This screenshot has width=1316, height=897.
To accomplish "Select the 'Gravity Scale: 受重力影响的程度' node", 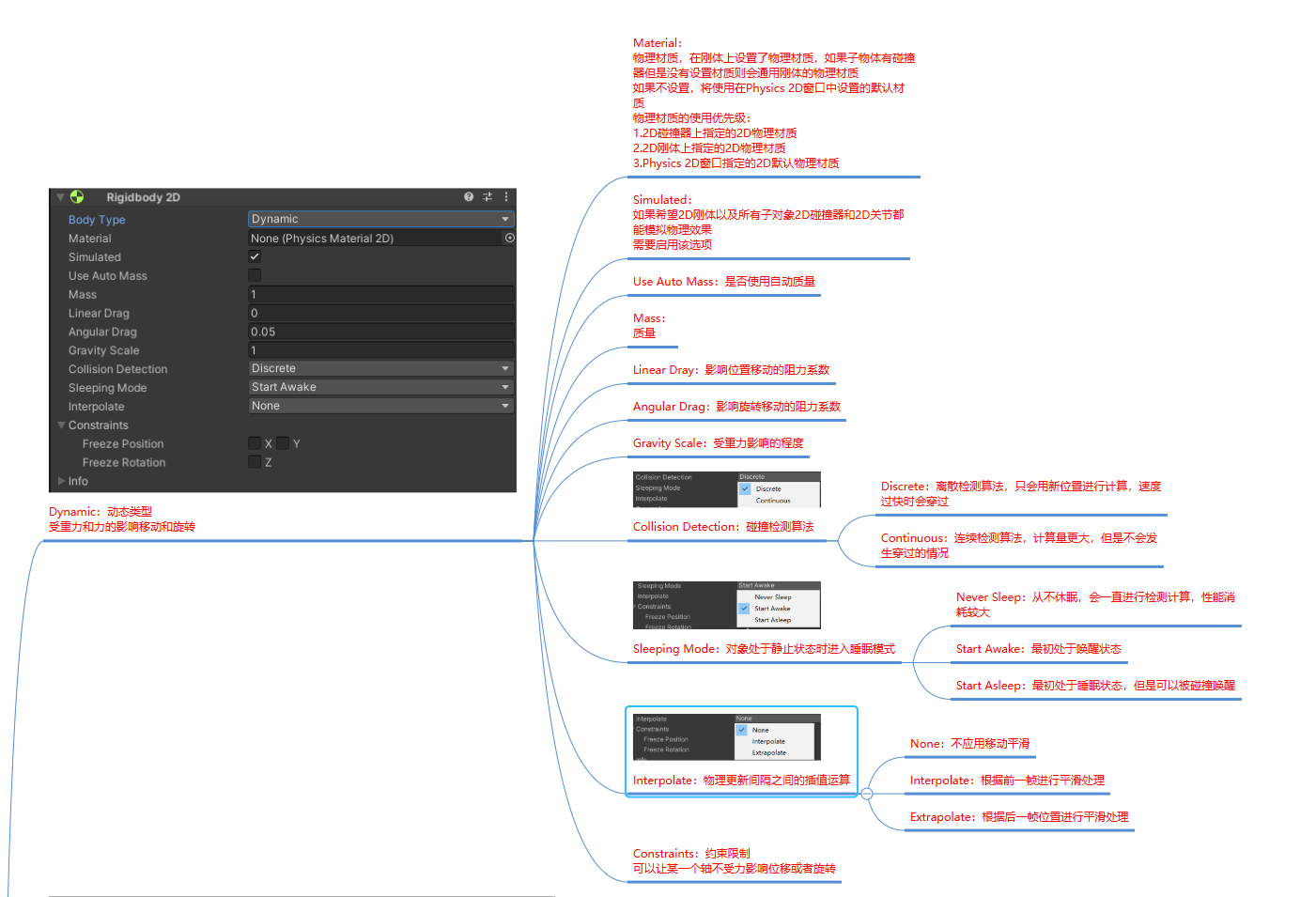I will coord(719,443).
